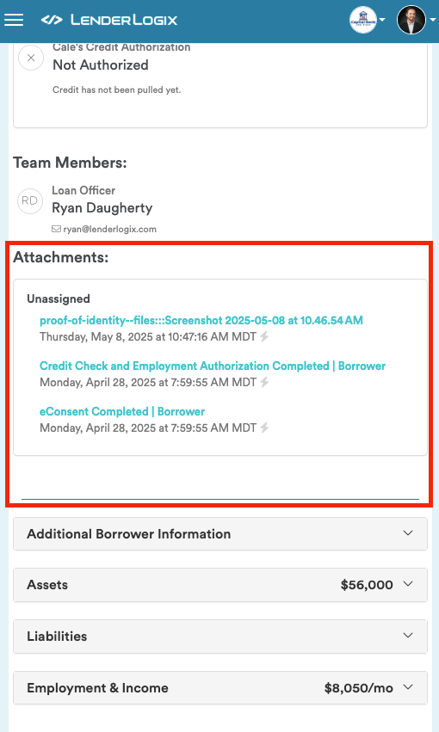
Task: Click the LenderLogix code-bracket logo icon
Action: click(51, 20)
